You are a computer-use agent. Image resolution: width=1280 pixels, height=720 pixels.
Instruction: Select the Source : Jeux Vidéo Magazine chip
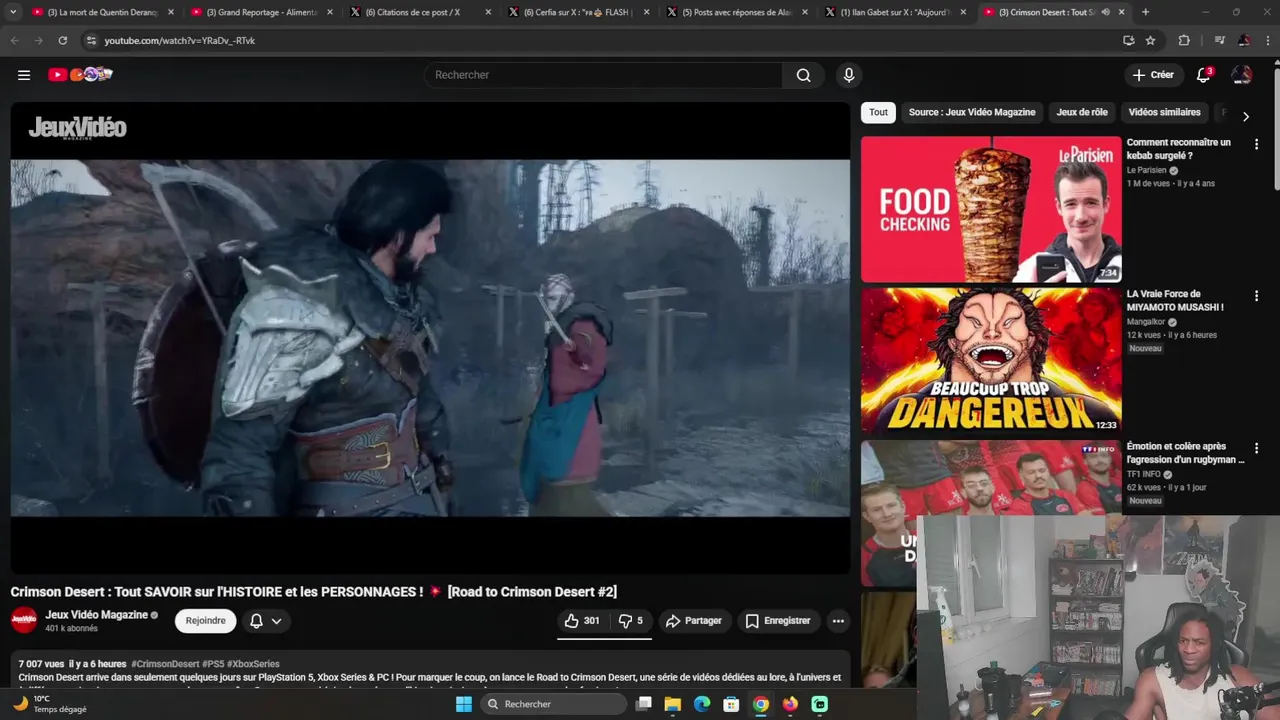coord(972,112)
